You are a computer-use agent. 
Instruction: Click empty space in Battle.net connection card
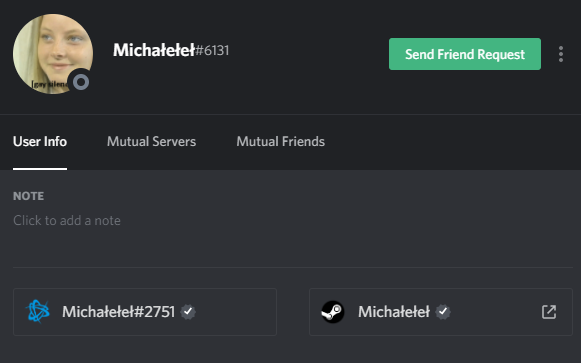235,312
